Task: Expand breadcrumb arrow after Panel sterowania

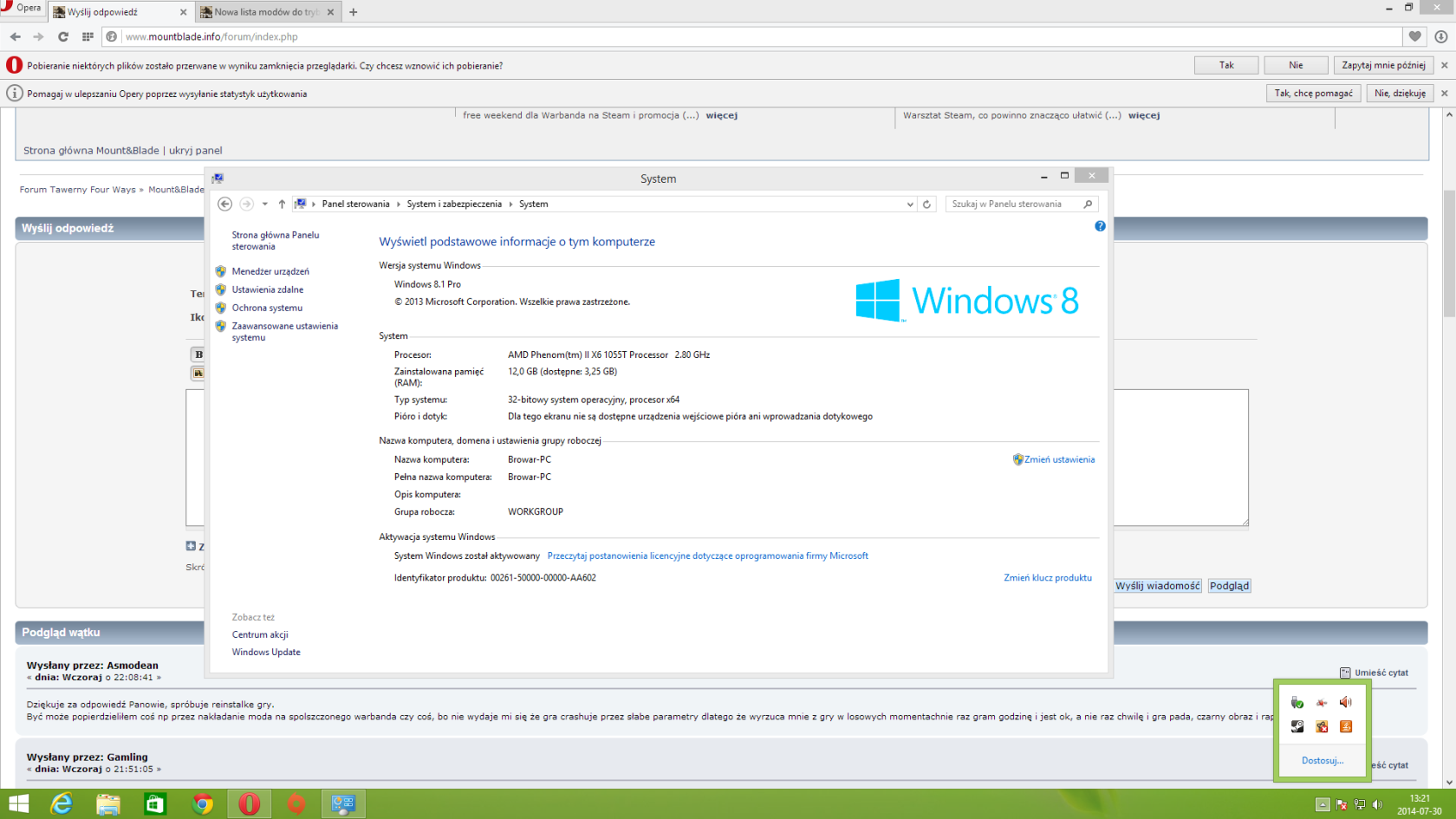Action: click(x=398, y=205)
